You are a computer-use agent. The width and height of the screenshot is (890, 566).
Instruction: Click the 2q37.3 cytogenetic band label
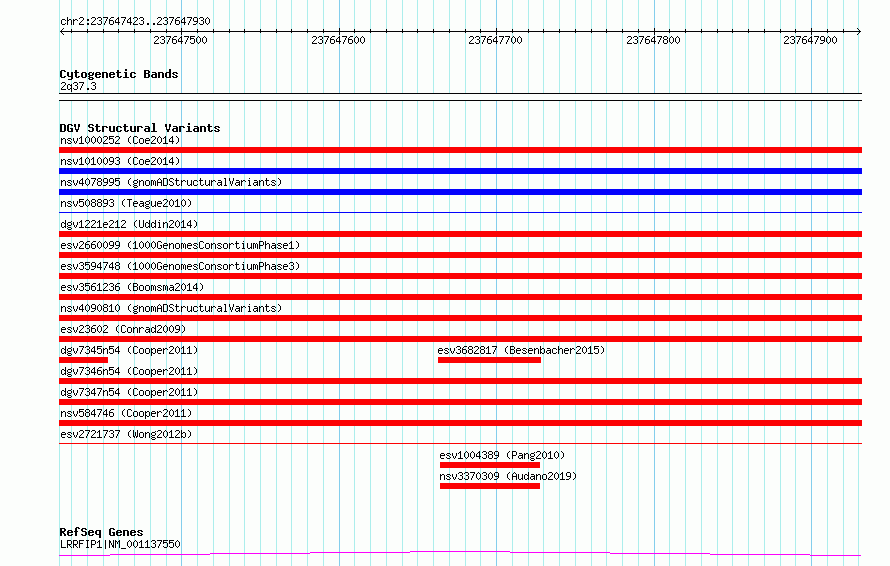click(78, 86)
